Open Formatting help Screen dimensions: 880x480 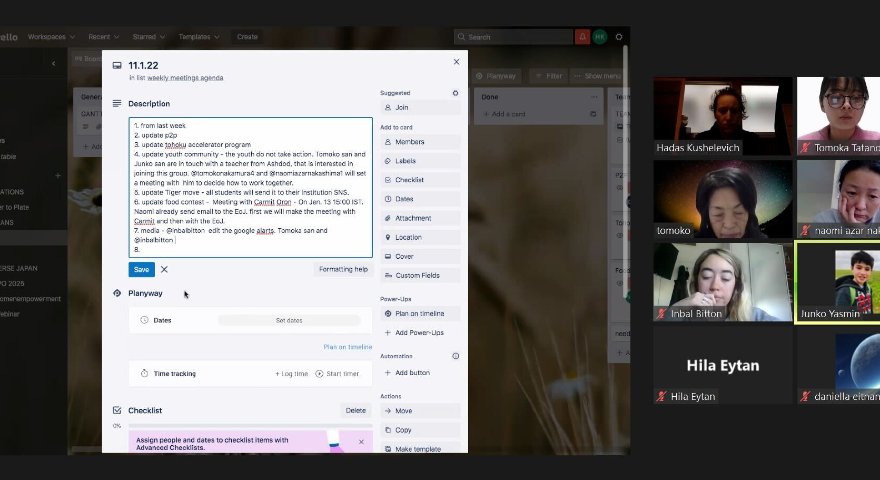coord(343,269)
